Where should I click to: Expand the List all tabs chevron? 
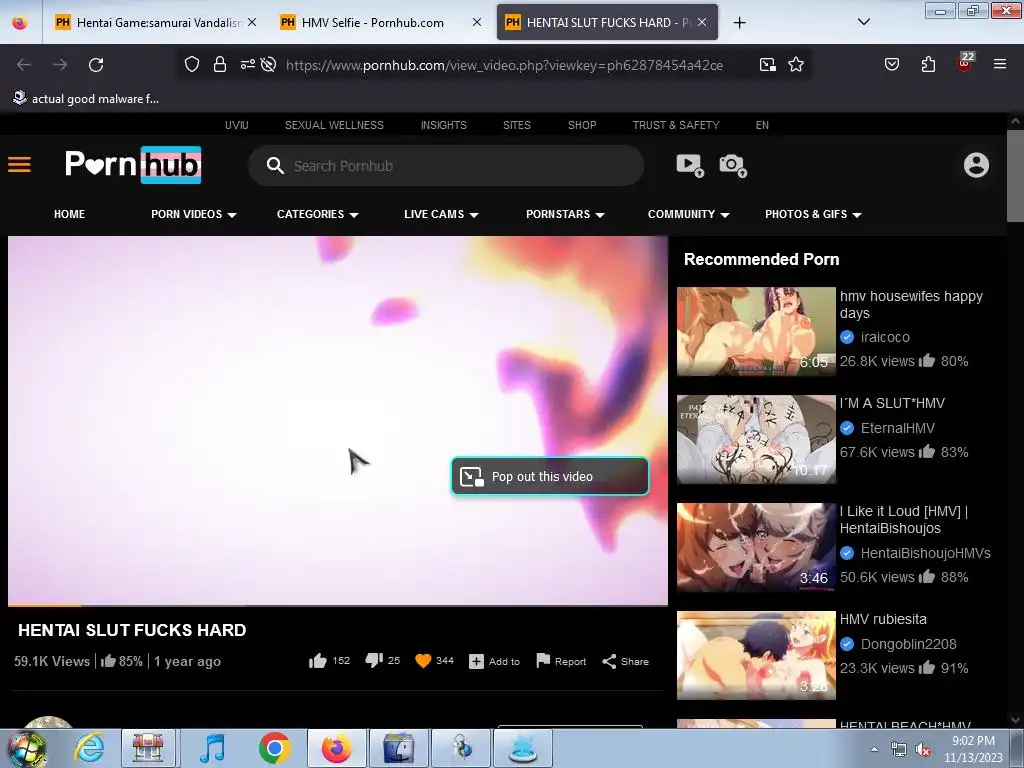coord(864,22)
